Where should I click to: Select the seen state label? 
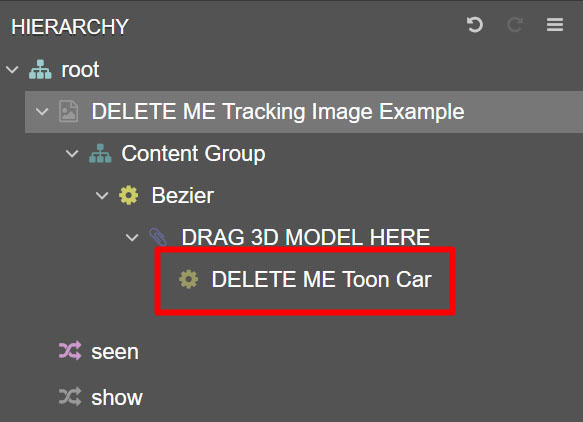click(x=115, y=352)
